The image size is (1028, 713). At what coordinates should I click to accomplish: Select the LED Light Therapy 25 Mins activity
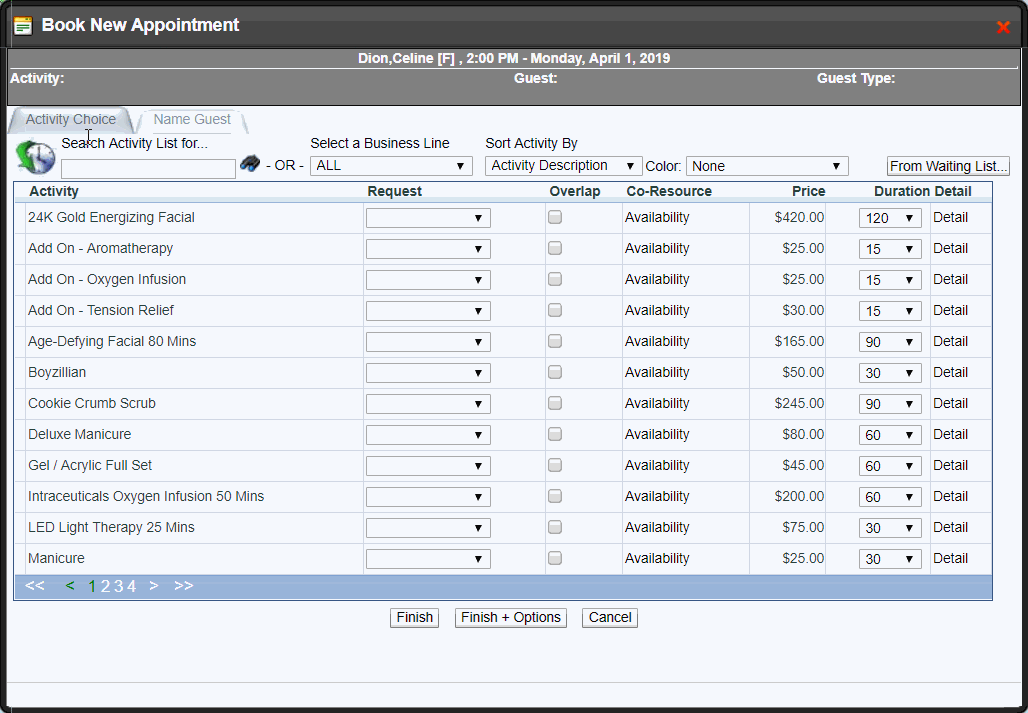[111, 528]
